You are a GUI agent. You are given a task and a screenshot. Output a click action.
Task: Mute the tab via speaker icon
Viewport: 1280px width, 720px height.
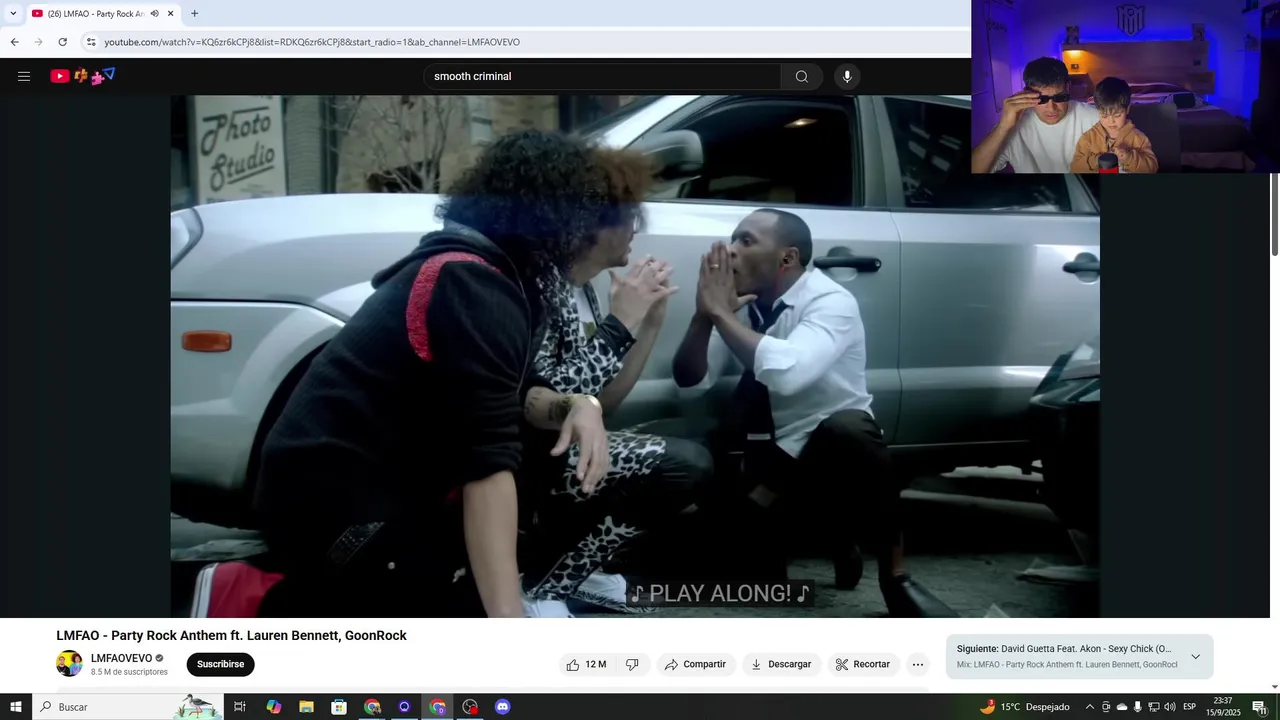click(x=154, y=13)
